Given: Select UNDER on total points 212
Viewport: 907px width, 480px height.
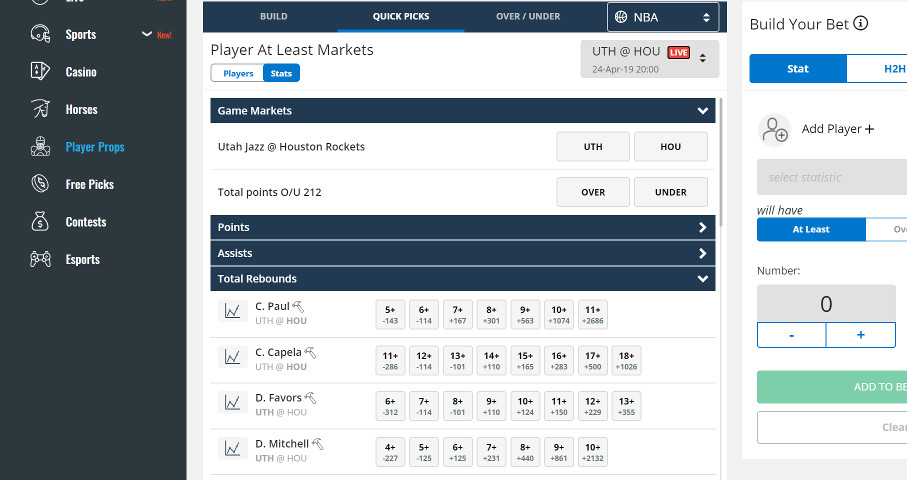Looking at the screenshot, I should (670, 192).
